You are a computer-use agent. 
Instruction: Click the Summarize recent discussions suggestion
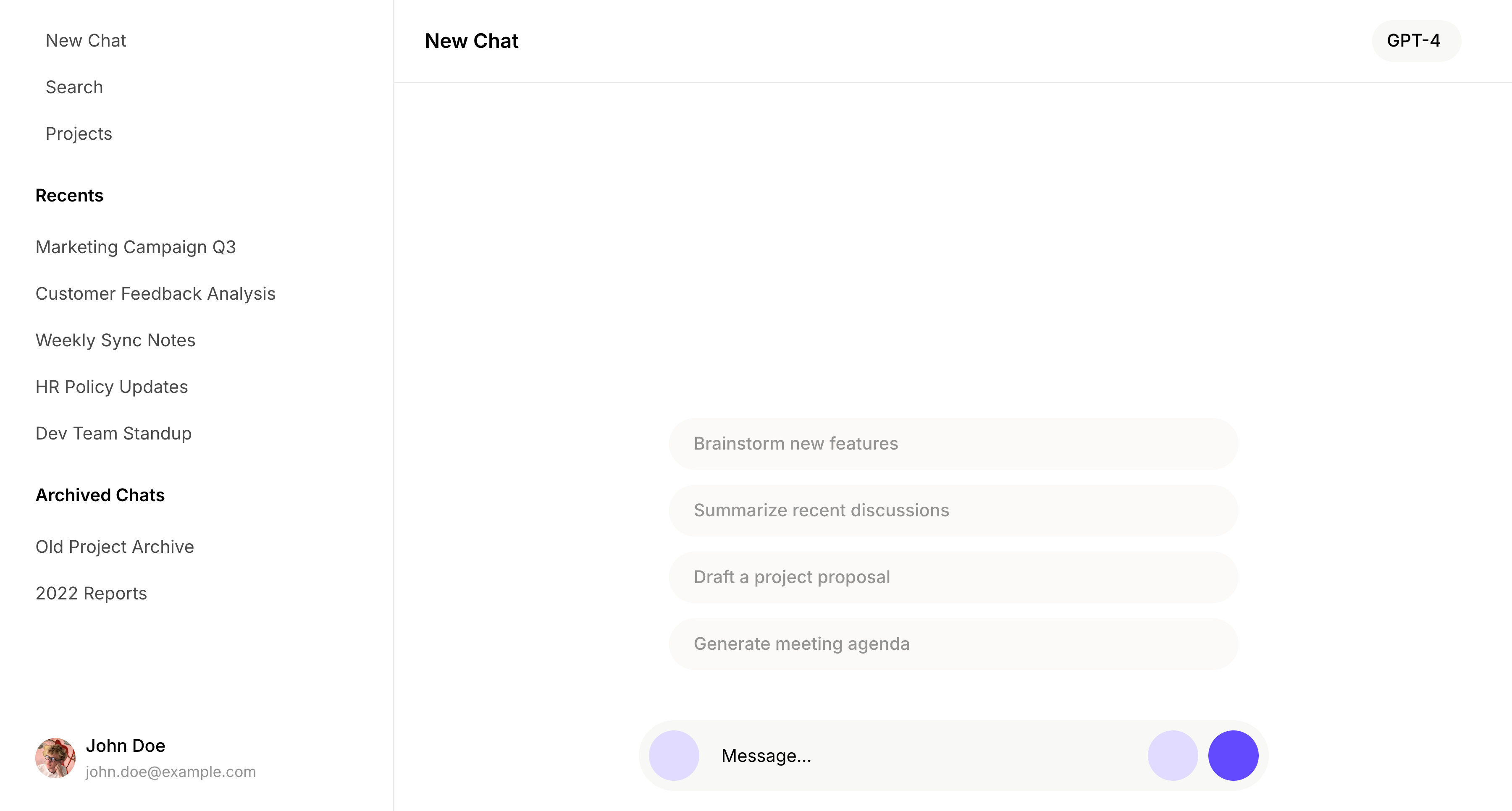pos(953,510)
